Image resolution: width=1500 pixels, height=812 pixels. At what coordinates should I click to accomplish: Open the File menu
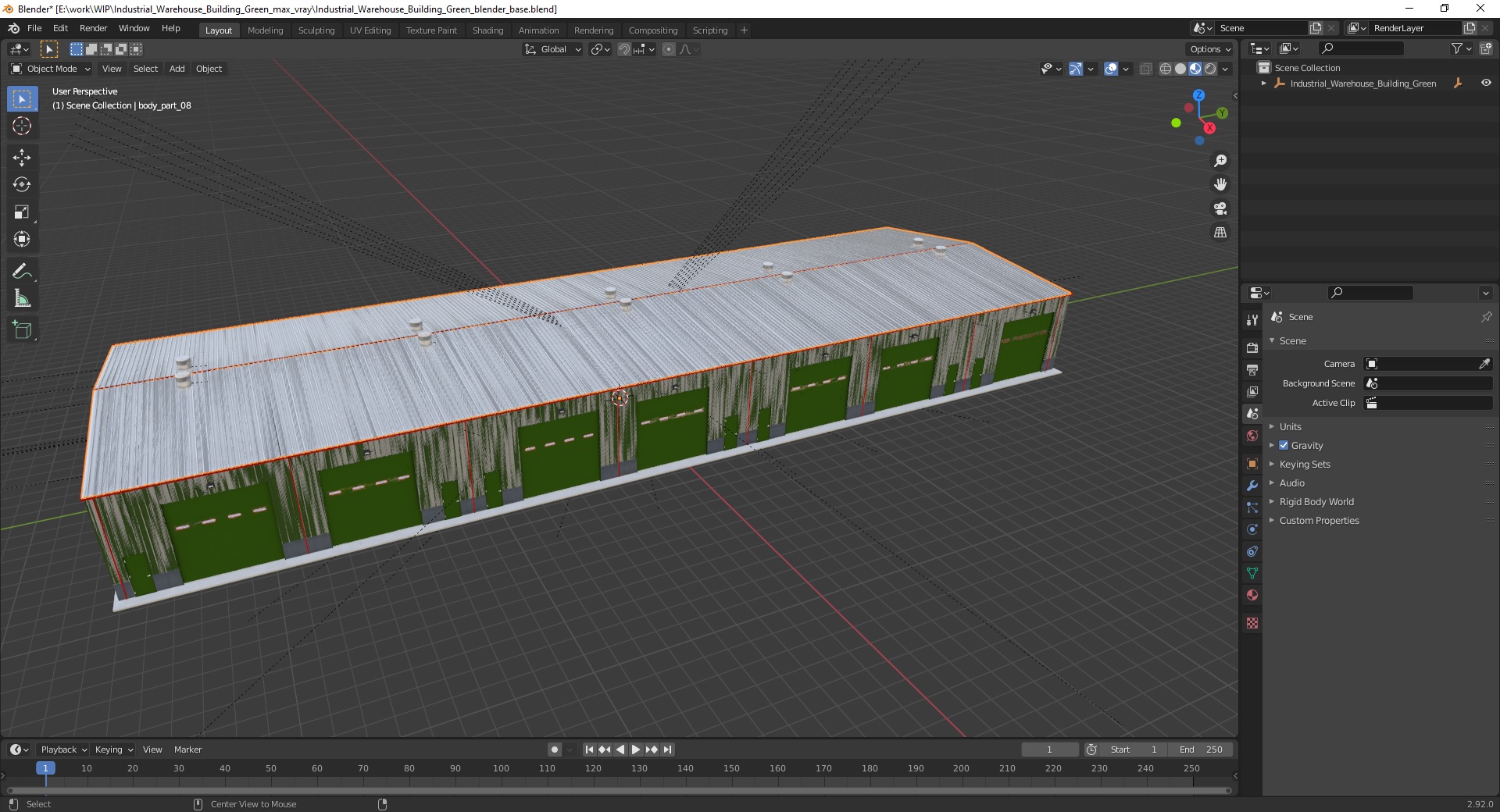tap(34, 28)
